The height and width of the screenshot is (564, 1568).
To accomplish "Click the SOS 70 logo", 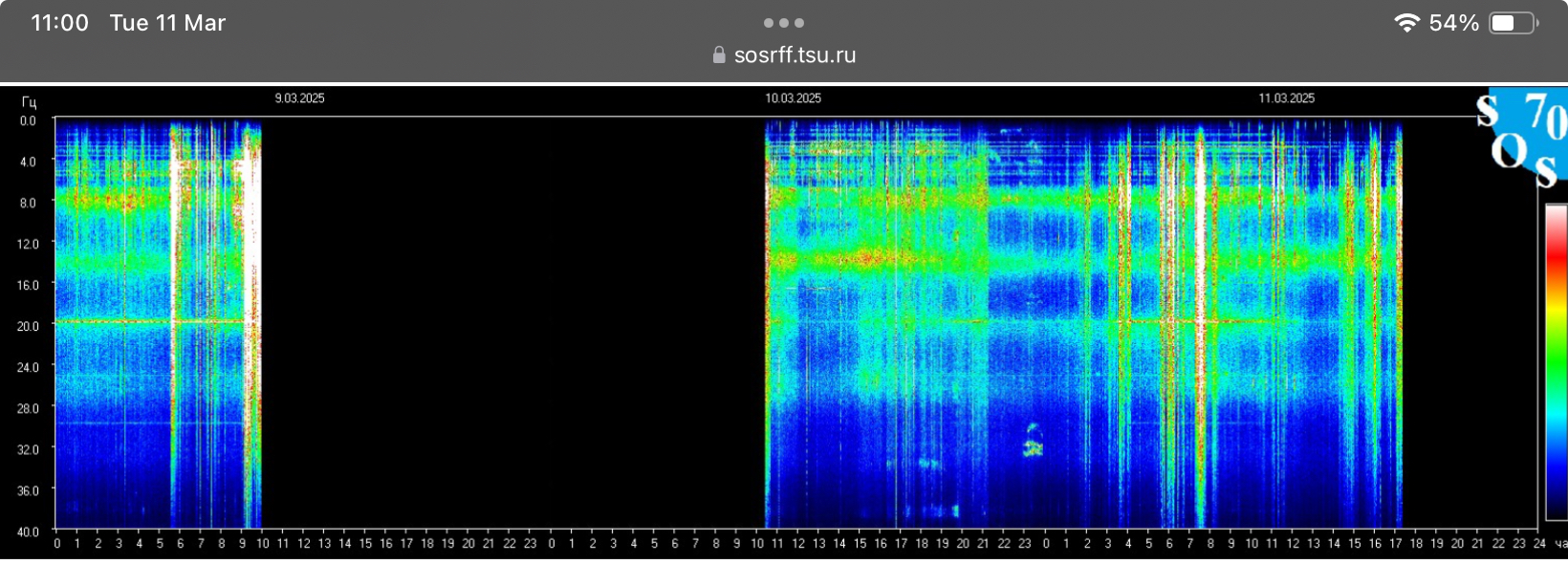I will coord(1522,139).
